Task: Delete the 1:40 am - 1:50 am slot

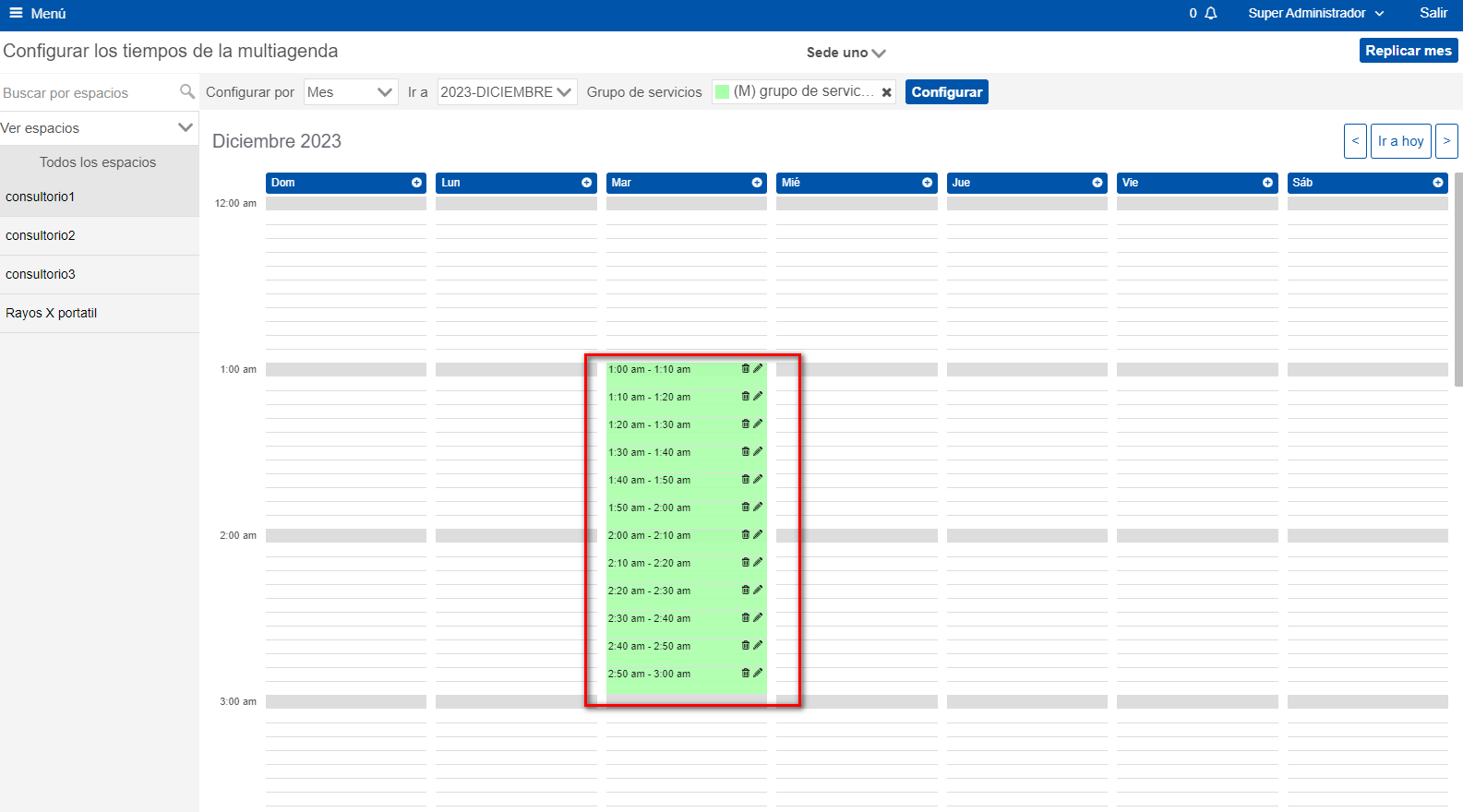Action: pos(746,479)
